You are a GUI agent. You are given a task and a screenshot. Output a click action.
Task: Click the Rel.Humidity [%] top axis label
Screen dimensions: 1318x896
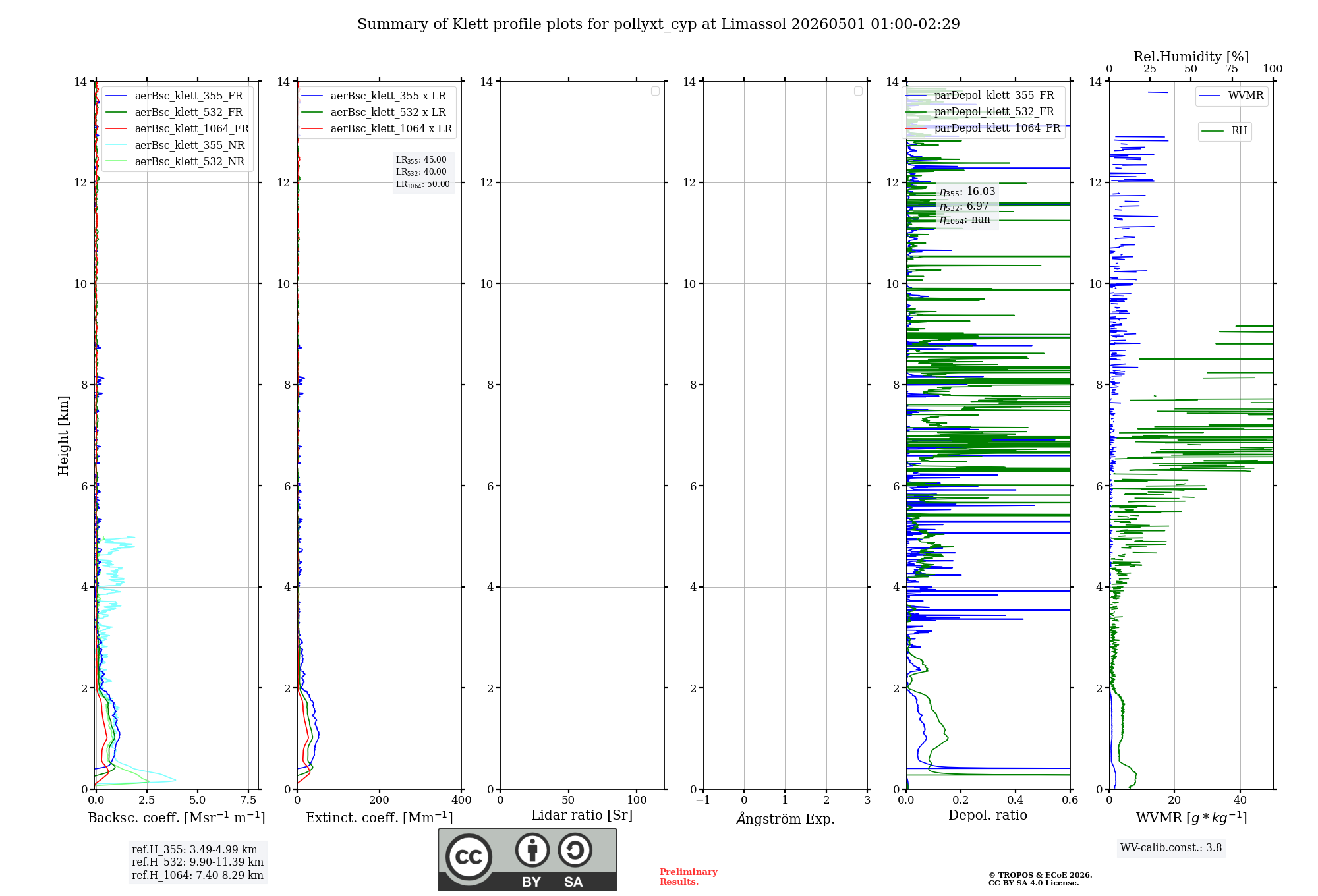pyautogui.click(x=1191, y=57)
